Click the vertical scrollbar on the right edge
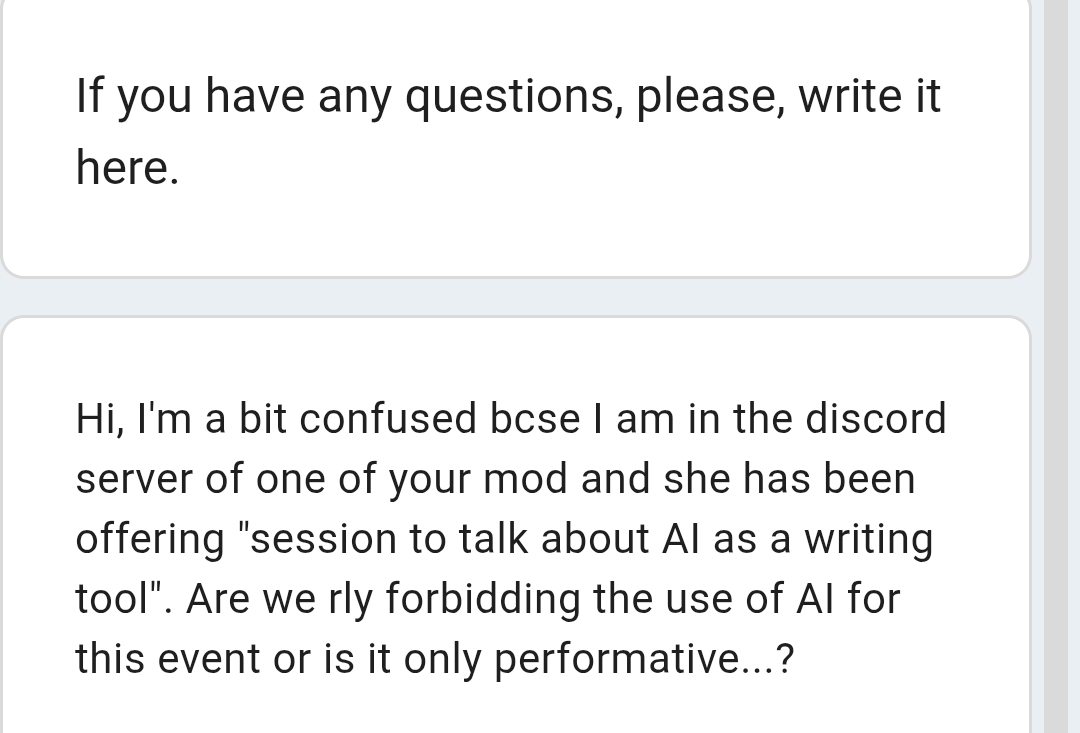This screenshot has width=1080, height=733. (x=1060, y=366)
